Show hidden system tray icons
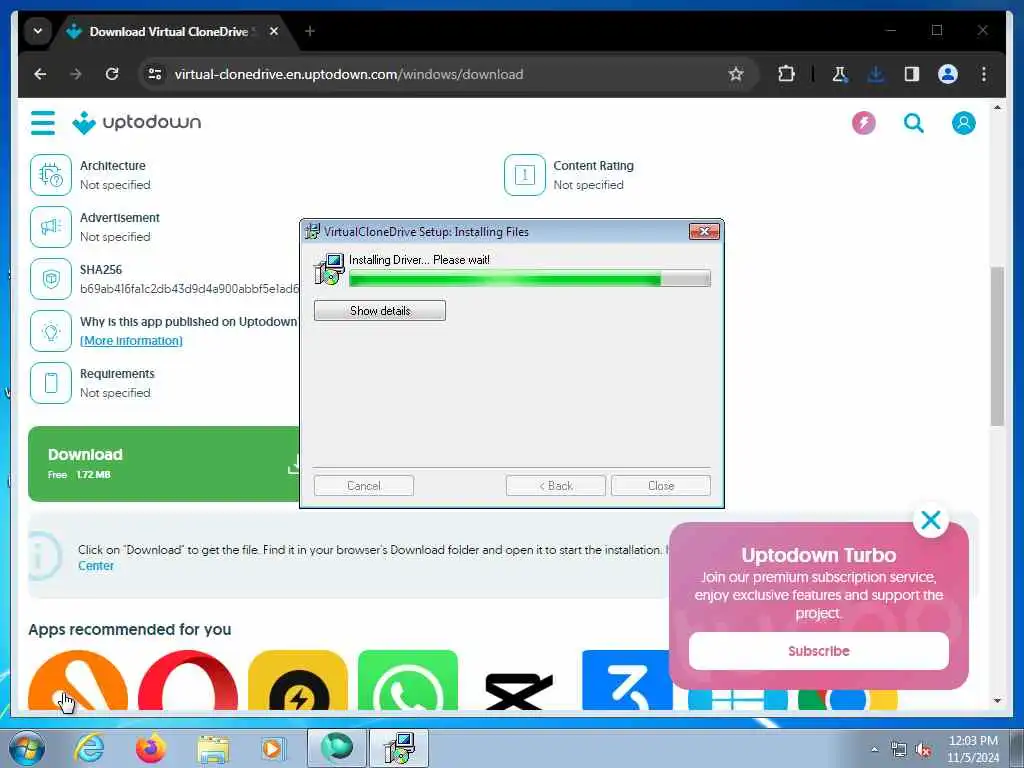 (874, 749)
